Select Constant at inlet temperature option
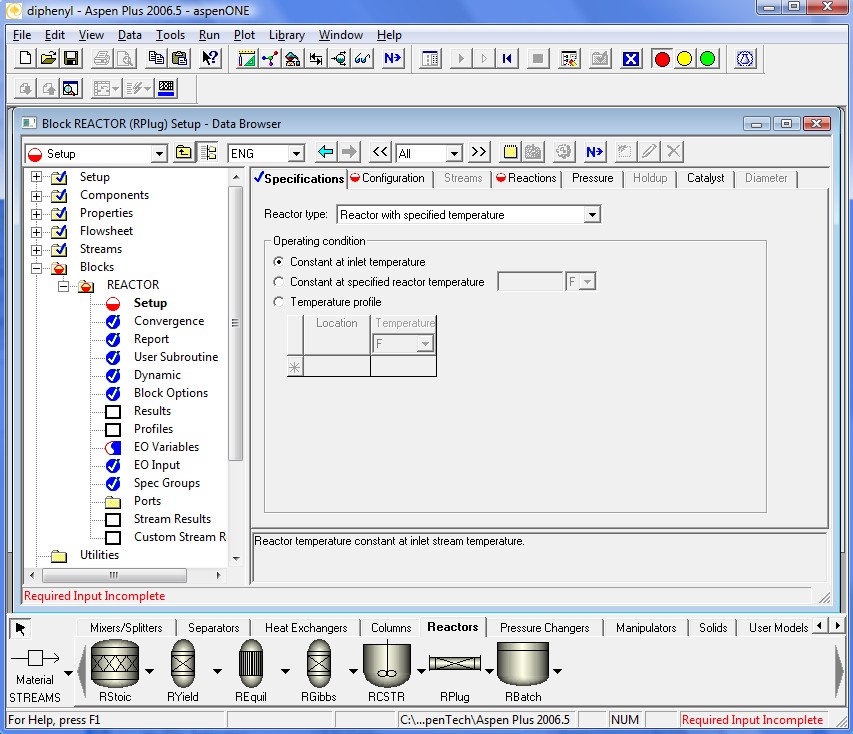This screenshot has width=853, height=734. pyautogui.click(x=279, y=262)
